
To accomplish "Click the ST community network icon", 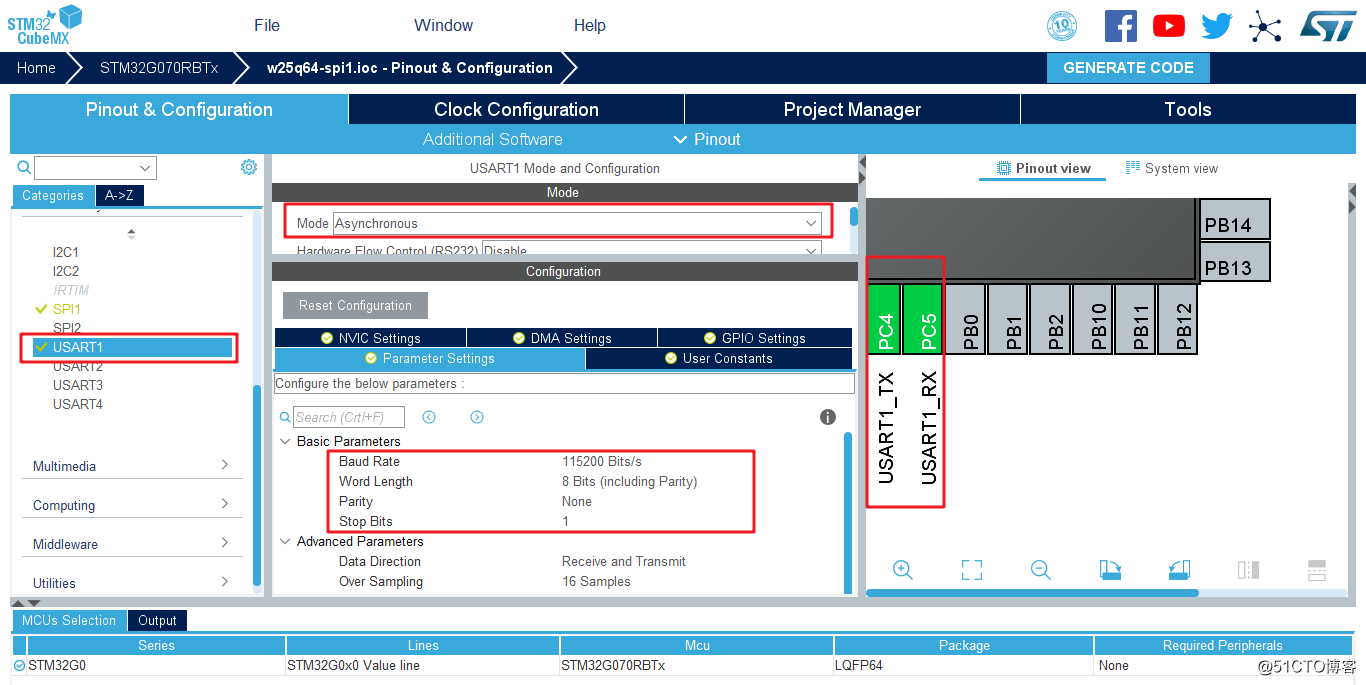I will tap(1265, 26).
